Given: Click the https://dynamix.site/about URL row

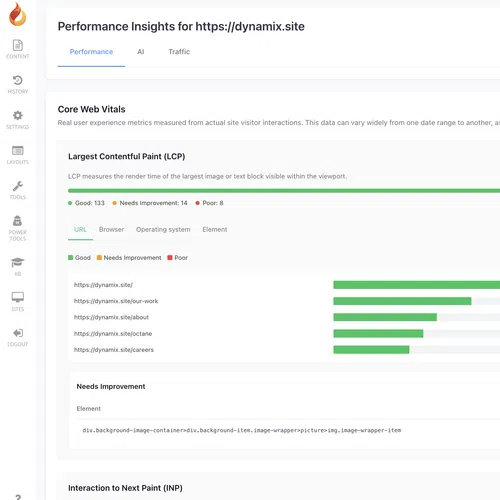Looking at the screenshot, I should (111, 317).
